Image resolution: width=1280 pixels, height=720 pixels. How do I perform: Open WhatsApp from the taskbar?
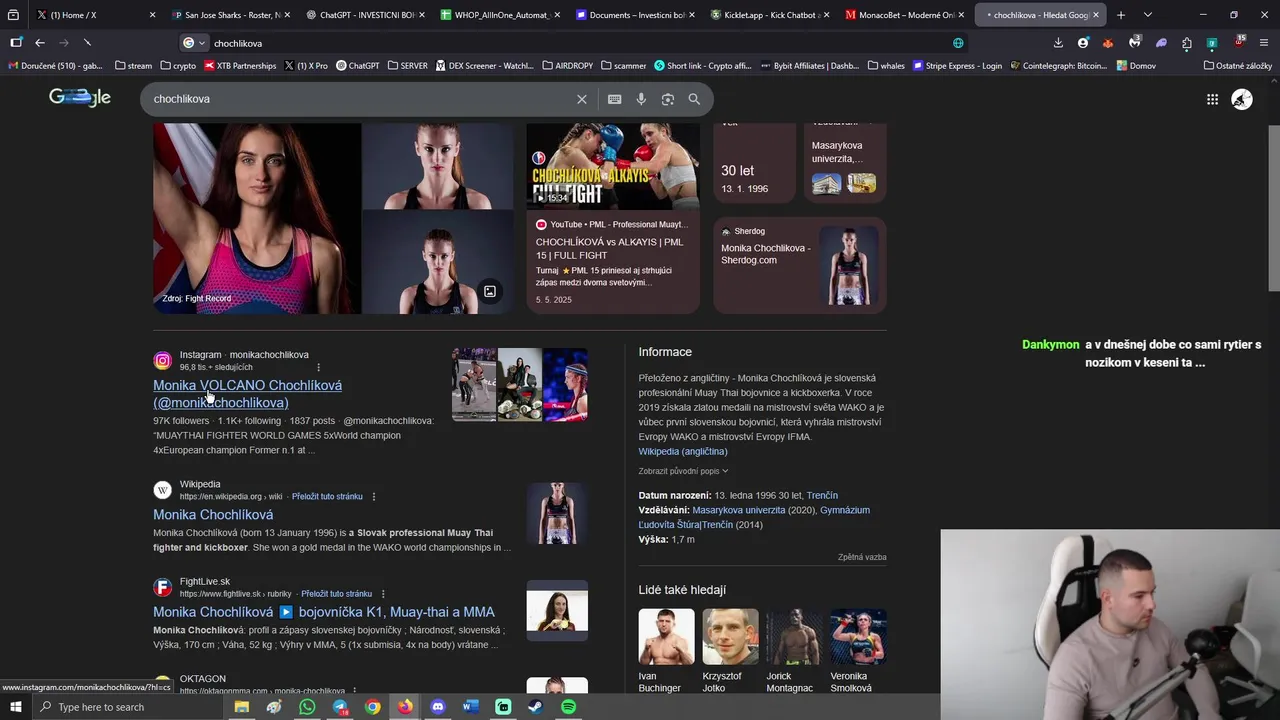(307, 707)
